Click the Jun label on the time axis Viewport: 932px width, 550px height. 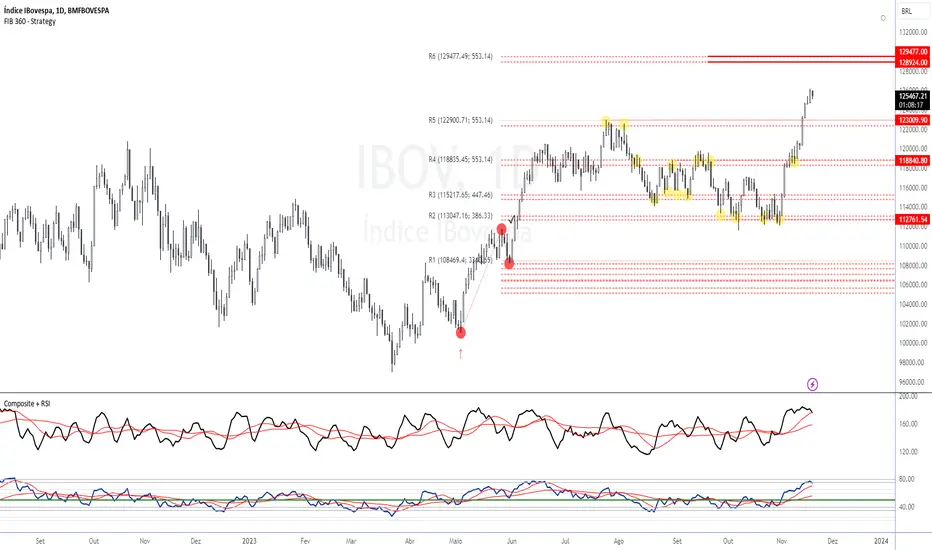[x=512, y=541]
